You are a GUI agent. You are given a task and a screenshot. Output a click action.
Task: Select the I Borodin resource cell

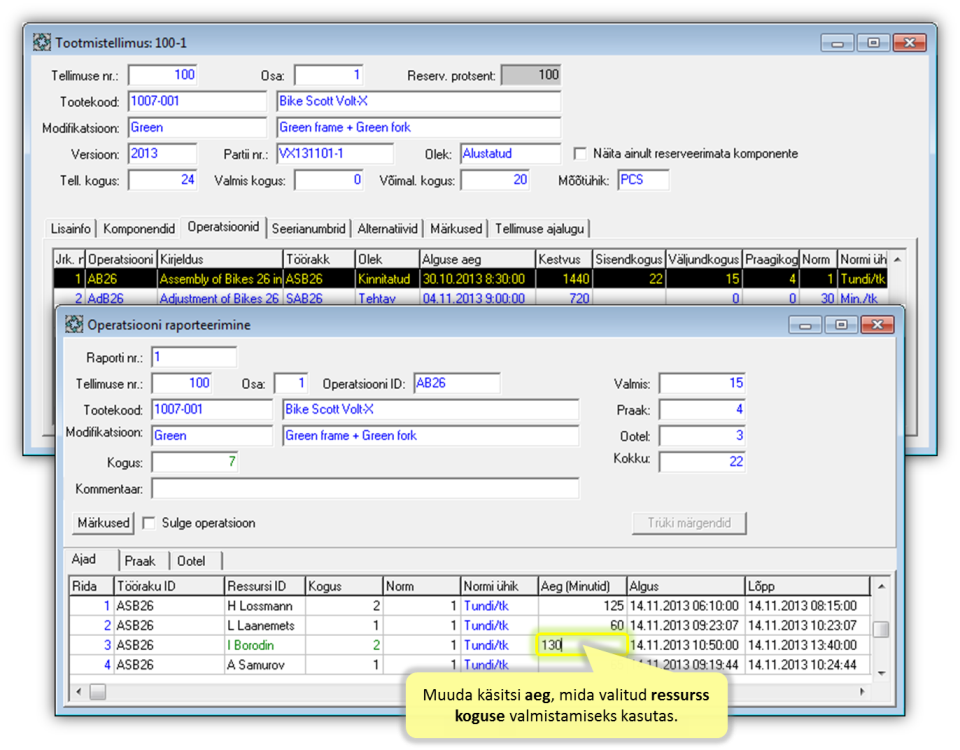[x=264, y=645]
